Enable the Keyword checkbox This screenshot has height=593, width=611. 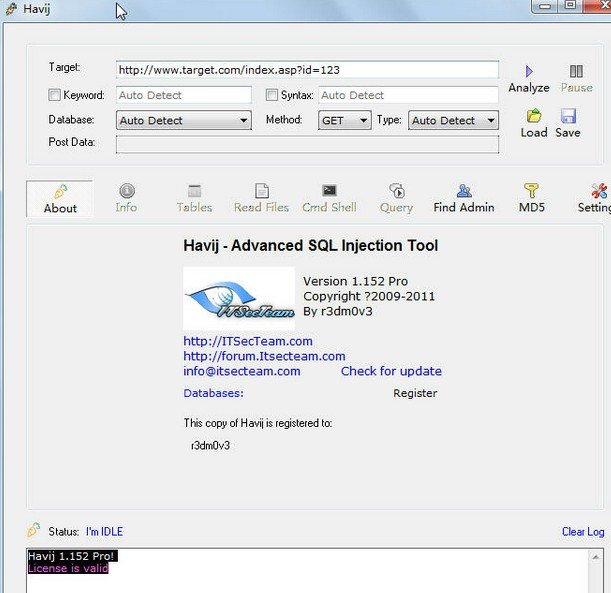click(x=54, y=95)
